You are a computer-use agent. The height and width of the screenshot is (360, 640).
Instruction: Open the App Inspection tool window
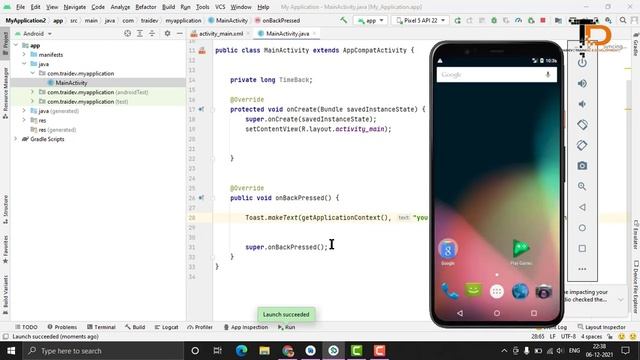point(246,327)
